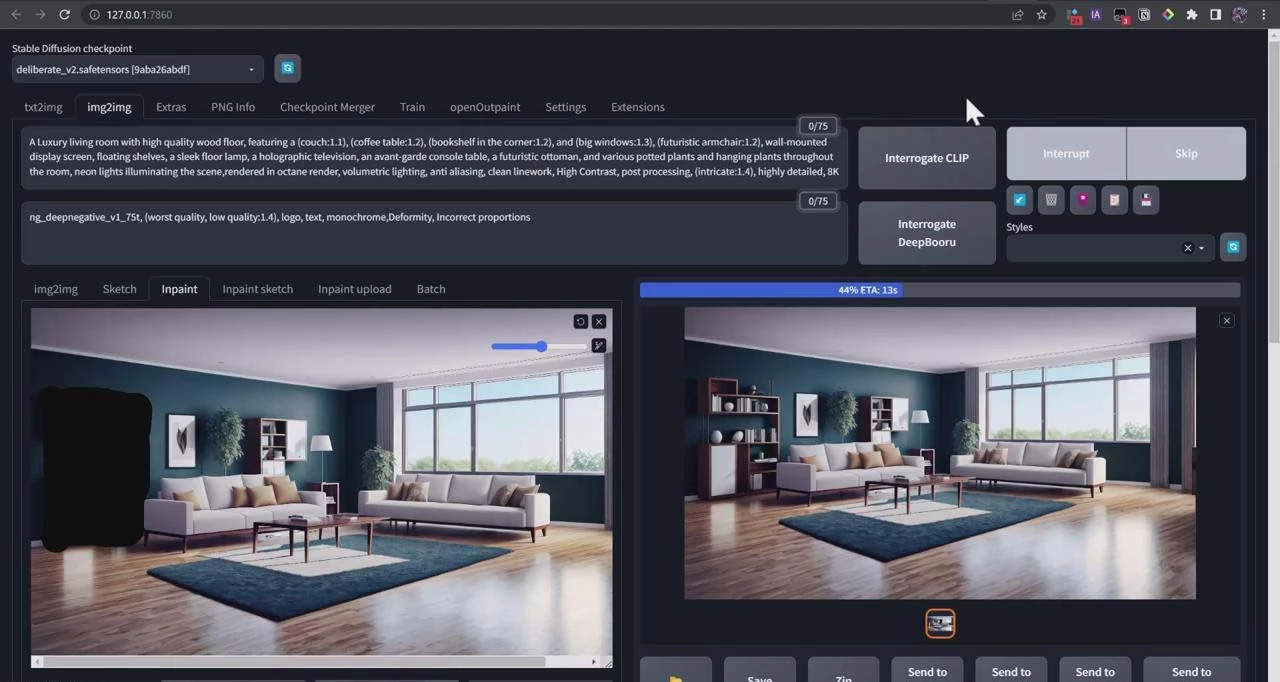The height and width of the screenshot is (682, 1280).
Task: Undo the last inpaint brush stroke
Action: click(x=580, y=322)
